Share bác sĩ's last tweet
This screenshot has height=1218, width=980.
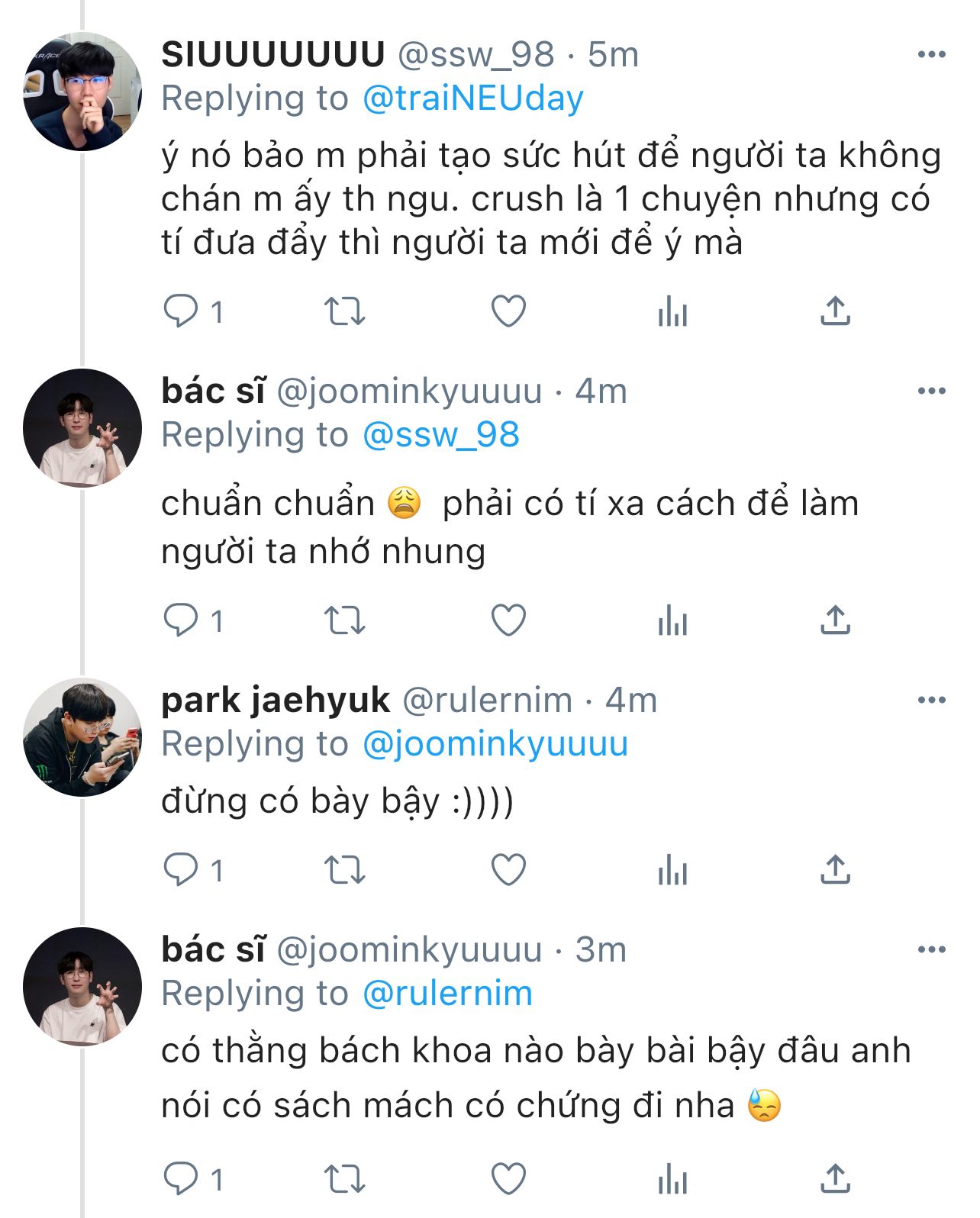pyautogui.click(x=836, y=1179)
